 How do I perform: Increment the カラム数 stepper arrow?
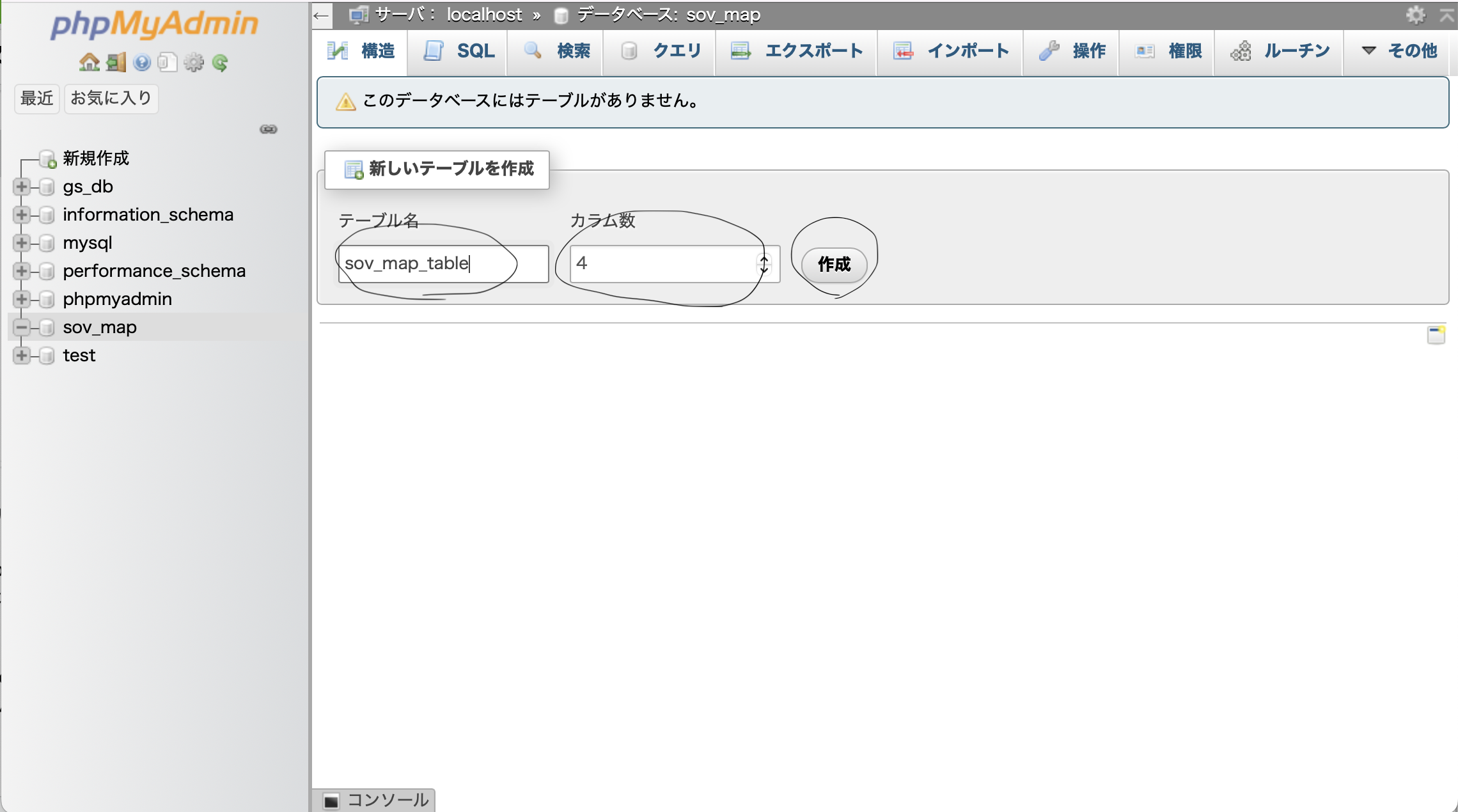[764, 260]
